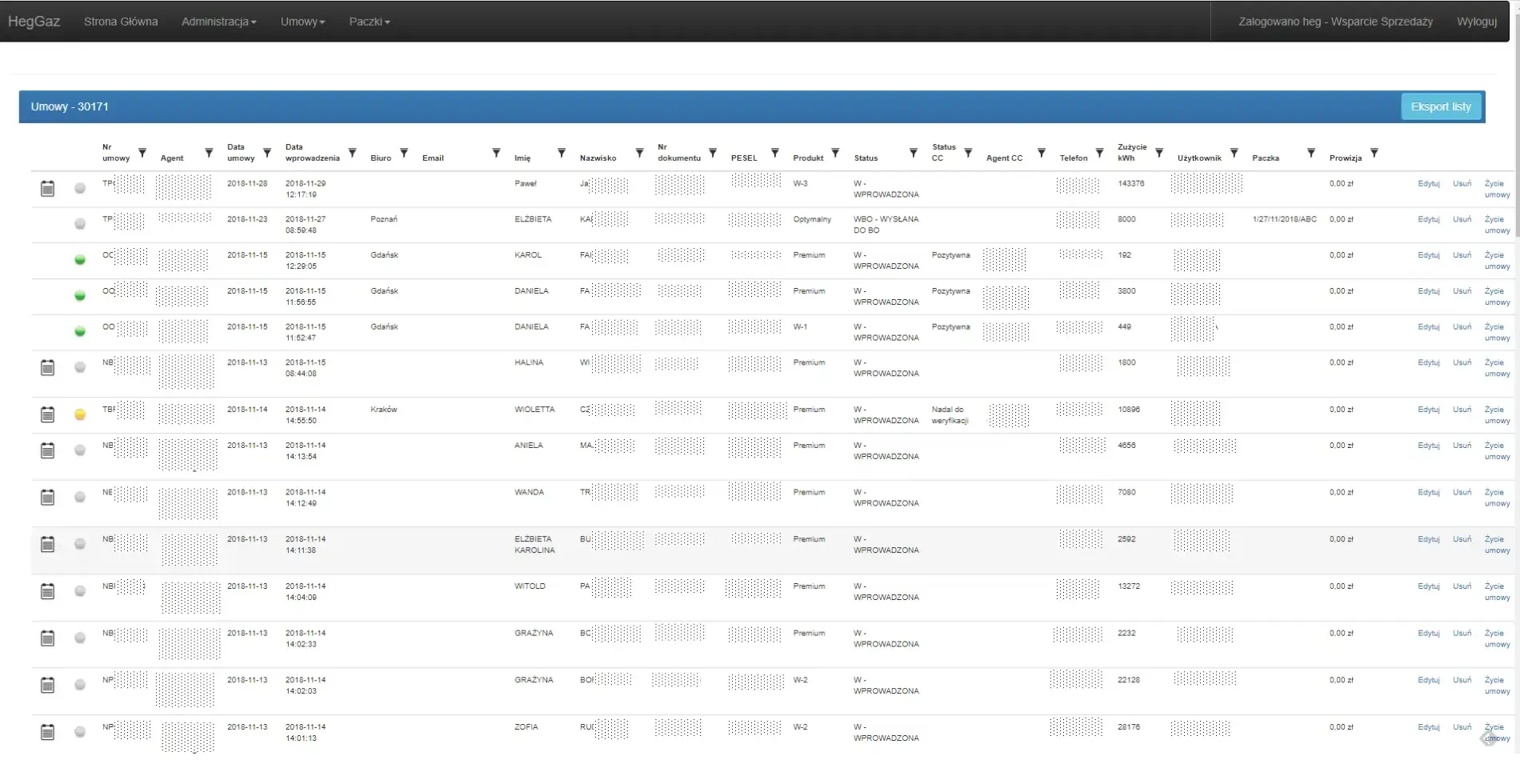Click green status dot in KAROL's row
This screenshot has width=1520, height=784.
(80, 260)
